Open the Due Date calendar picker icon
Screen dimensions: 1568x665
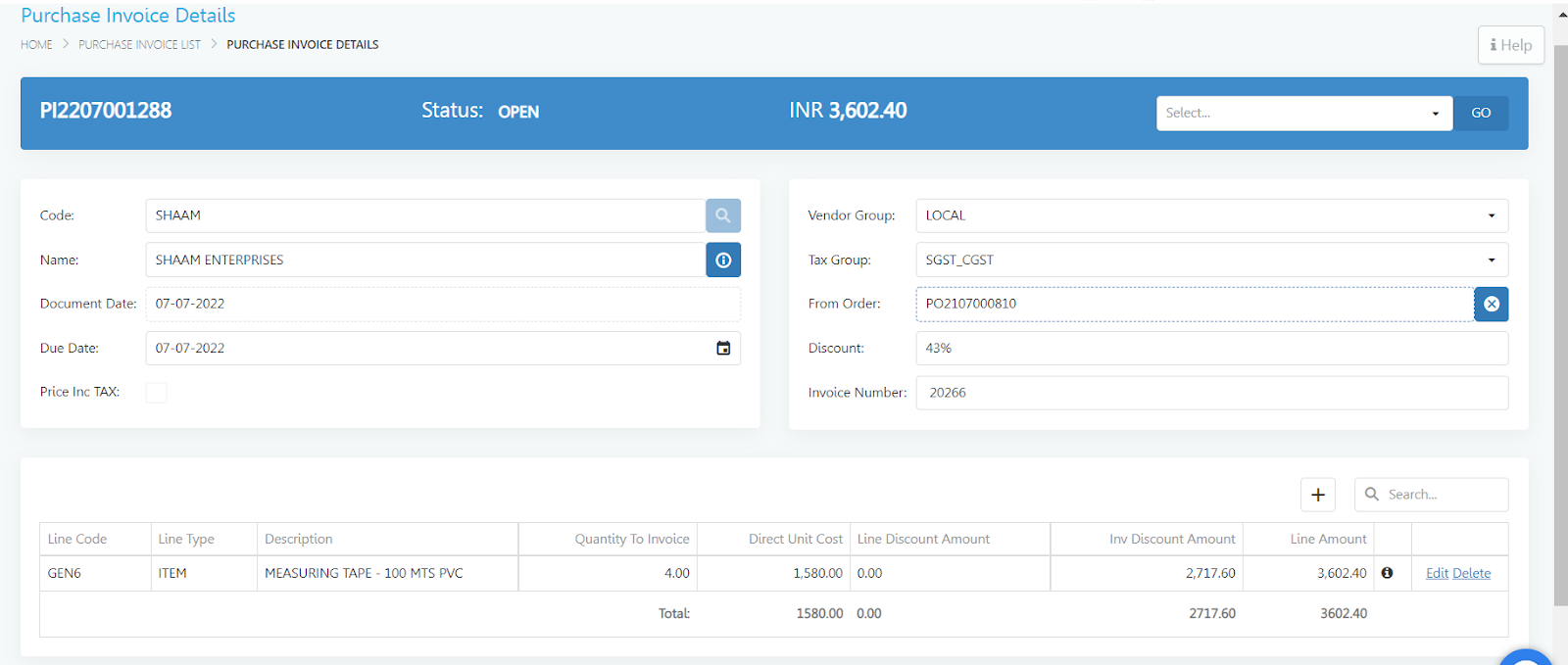point(723,348)
